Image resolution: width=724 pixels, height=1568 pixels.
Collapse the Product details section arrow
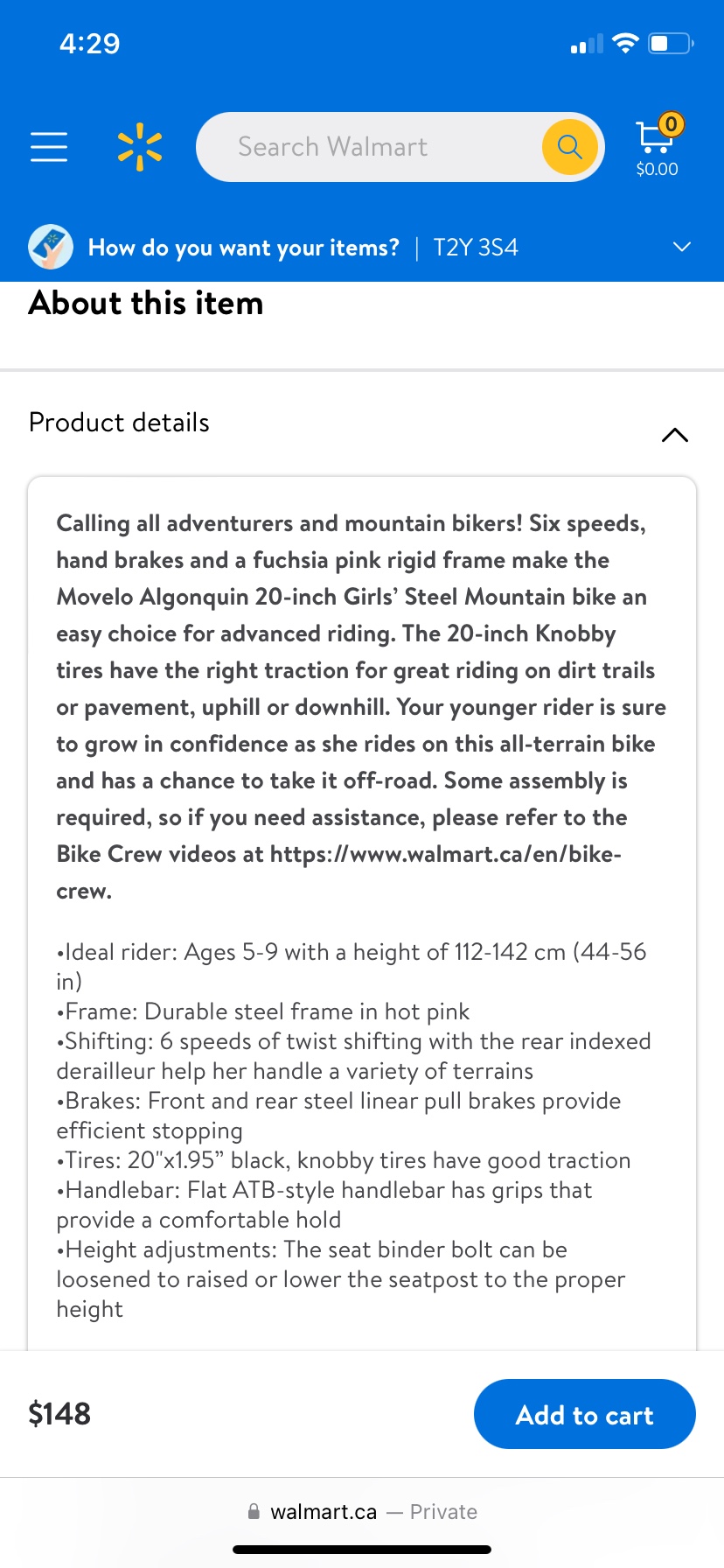[x=675, y=435]
